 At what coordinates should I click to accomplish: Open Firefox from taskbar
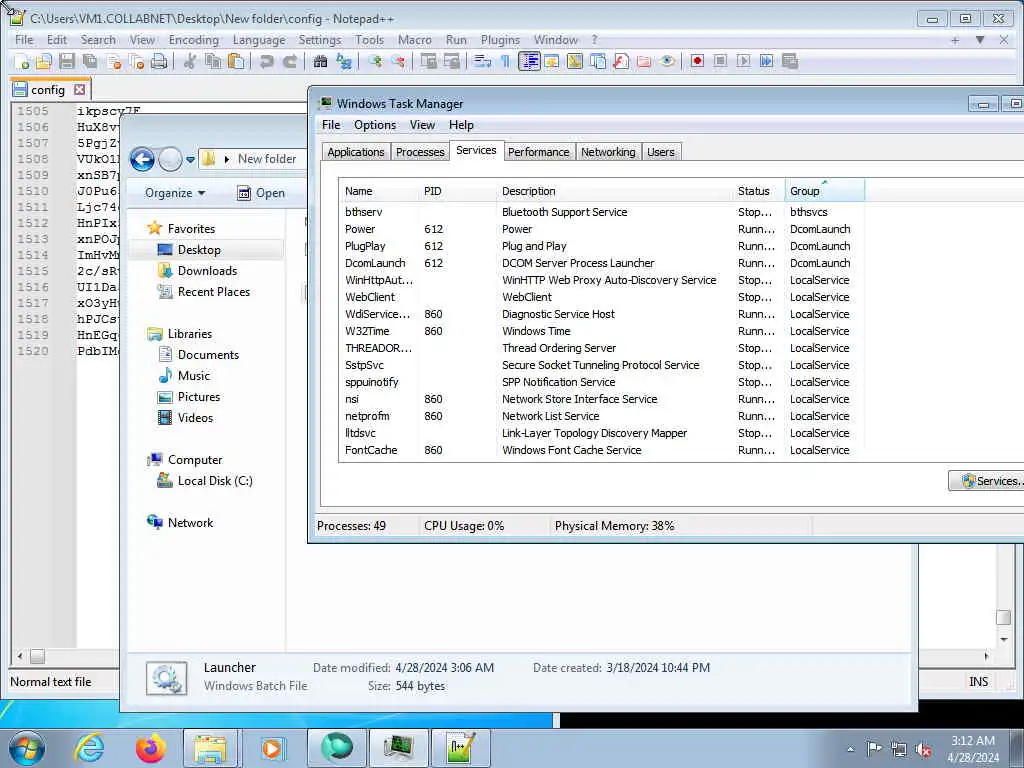pyautogui.click(x=150, y=748)
